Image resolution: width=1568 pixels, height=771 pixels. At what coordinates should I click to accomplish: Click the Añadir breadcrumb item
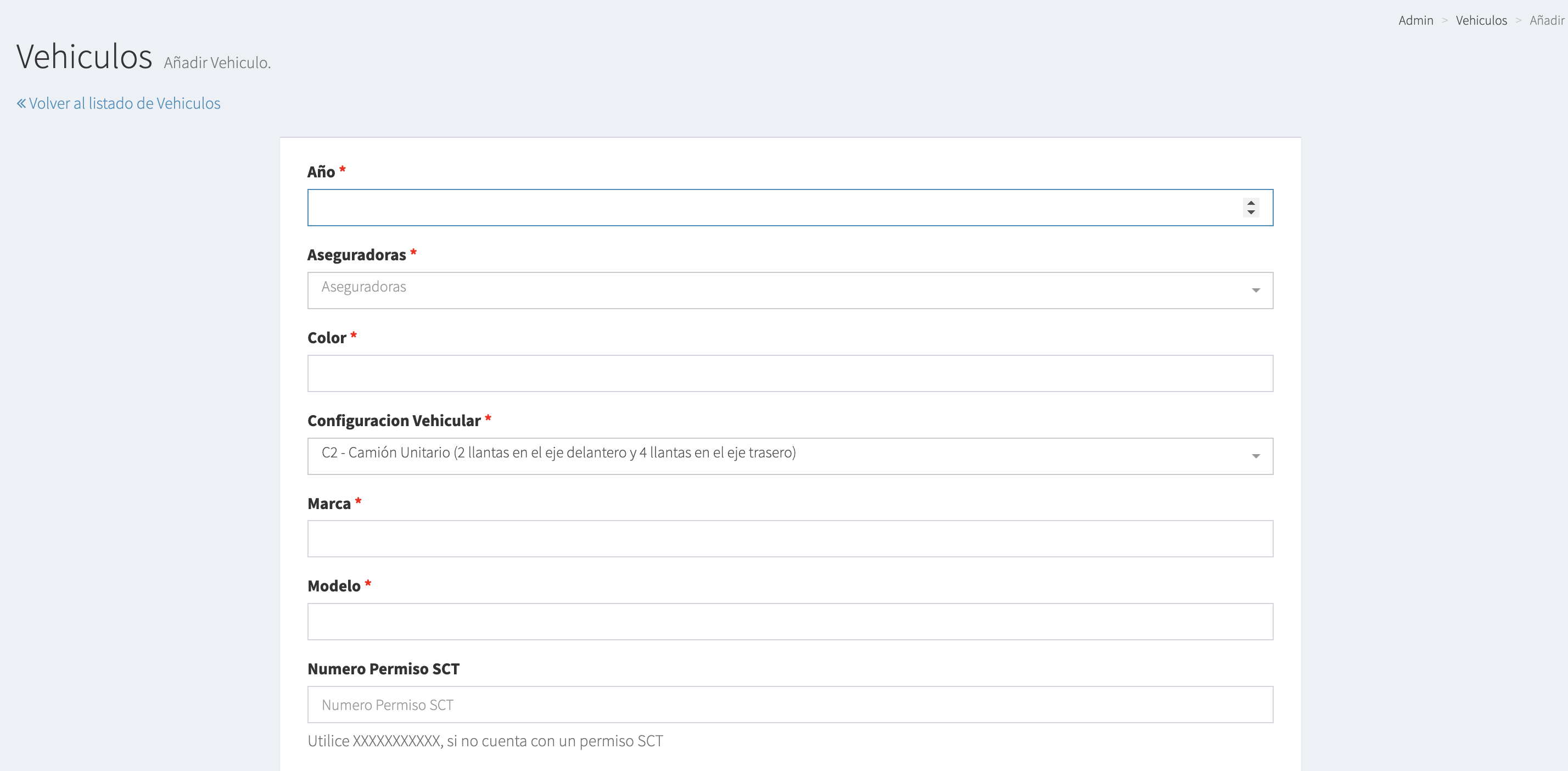pyautogui.click(x=1546, y=20)
